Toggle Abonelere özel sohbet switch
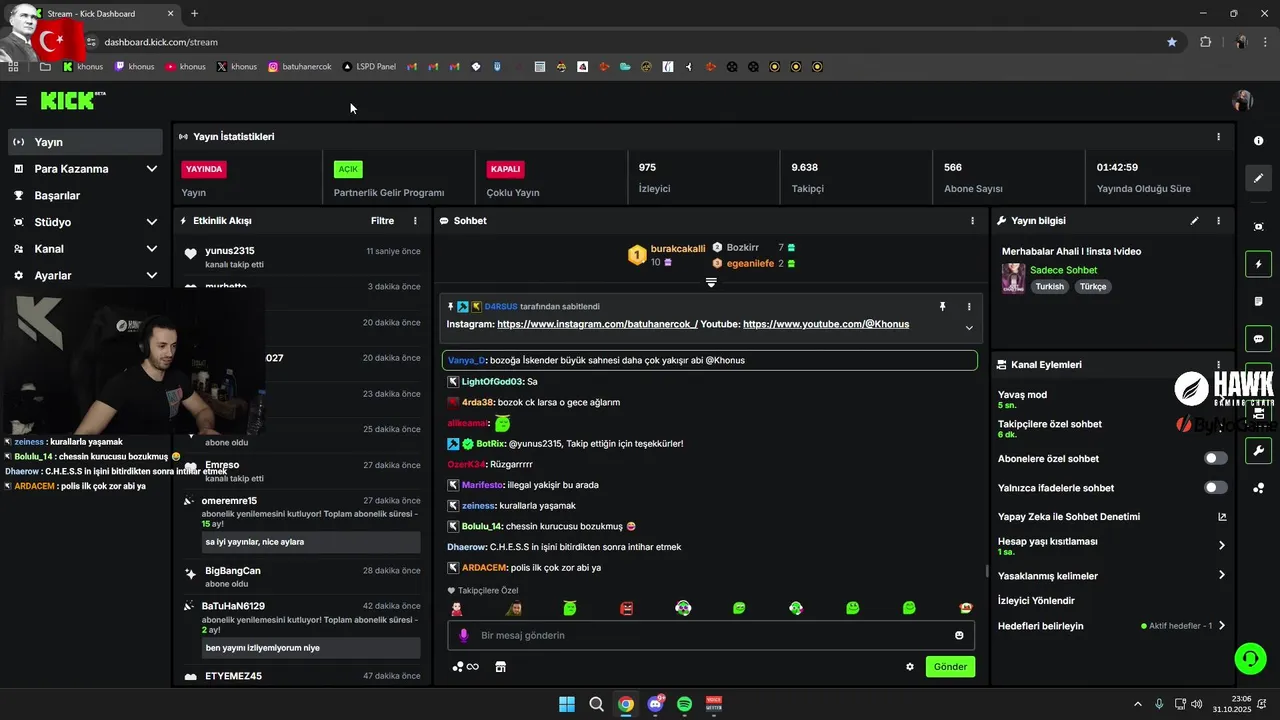 coord(1216,458)
